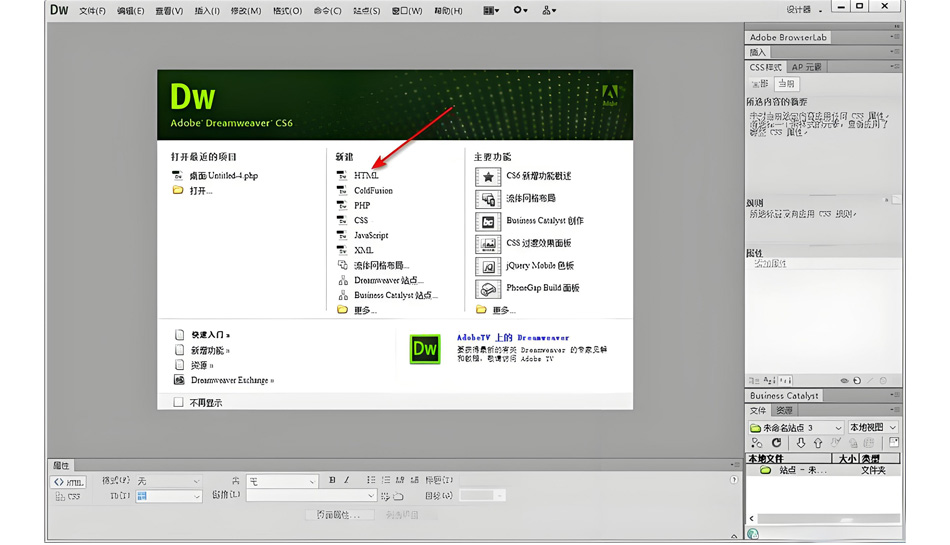Open the format dropdown in Properties panel
Viewport: 950px width, 545px height.
click(168, 481)
